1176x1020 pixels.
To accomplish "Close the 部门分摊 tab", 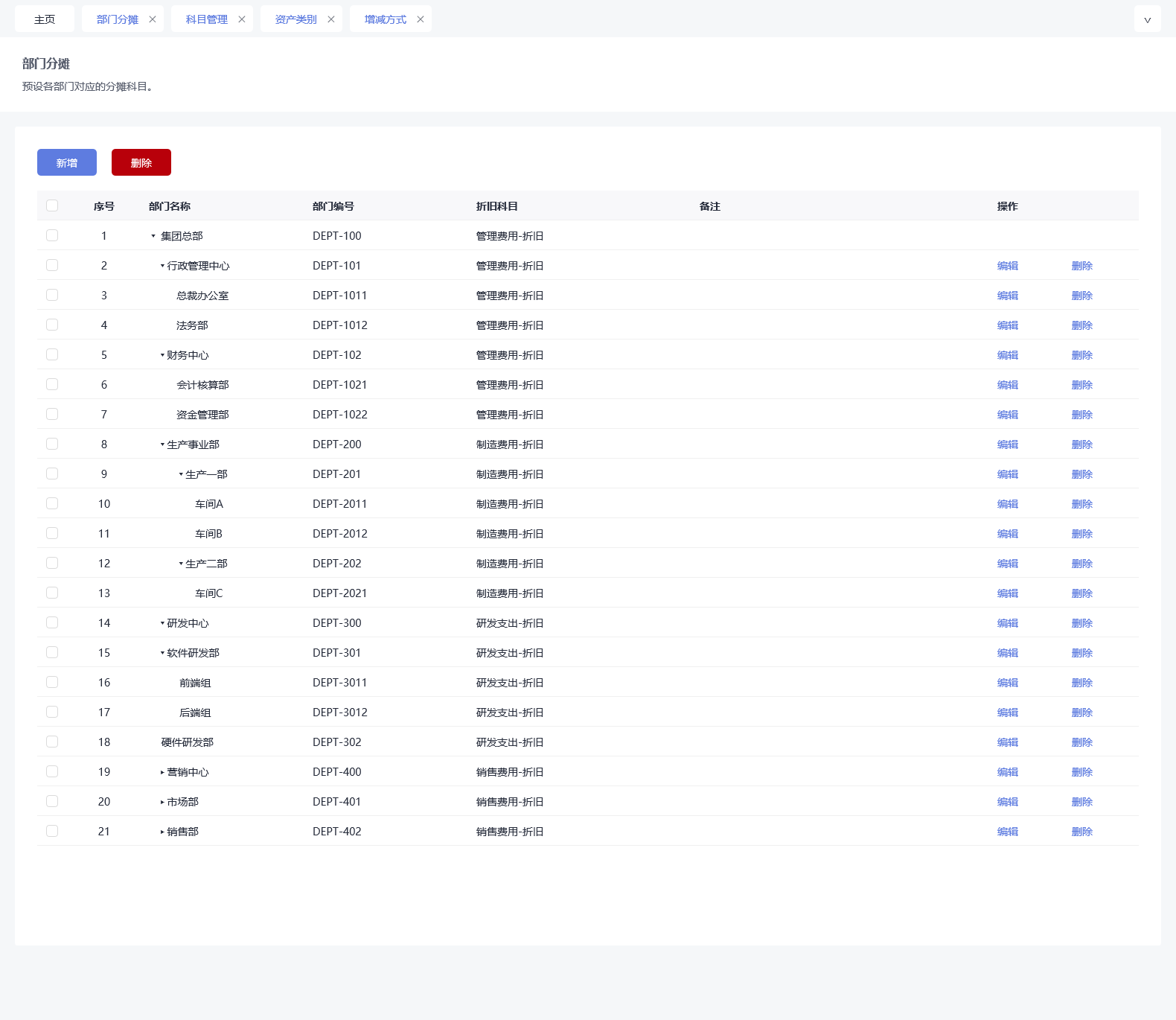I will click(153, 19).
